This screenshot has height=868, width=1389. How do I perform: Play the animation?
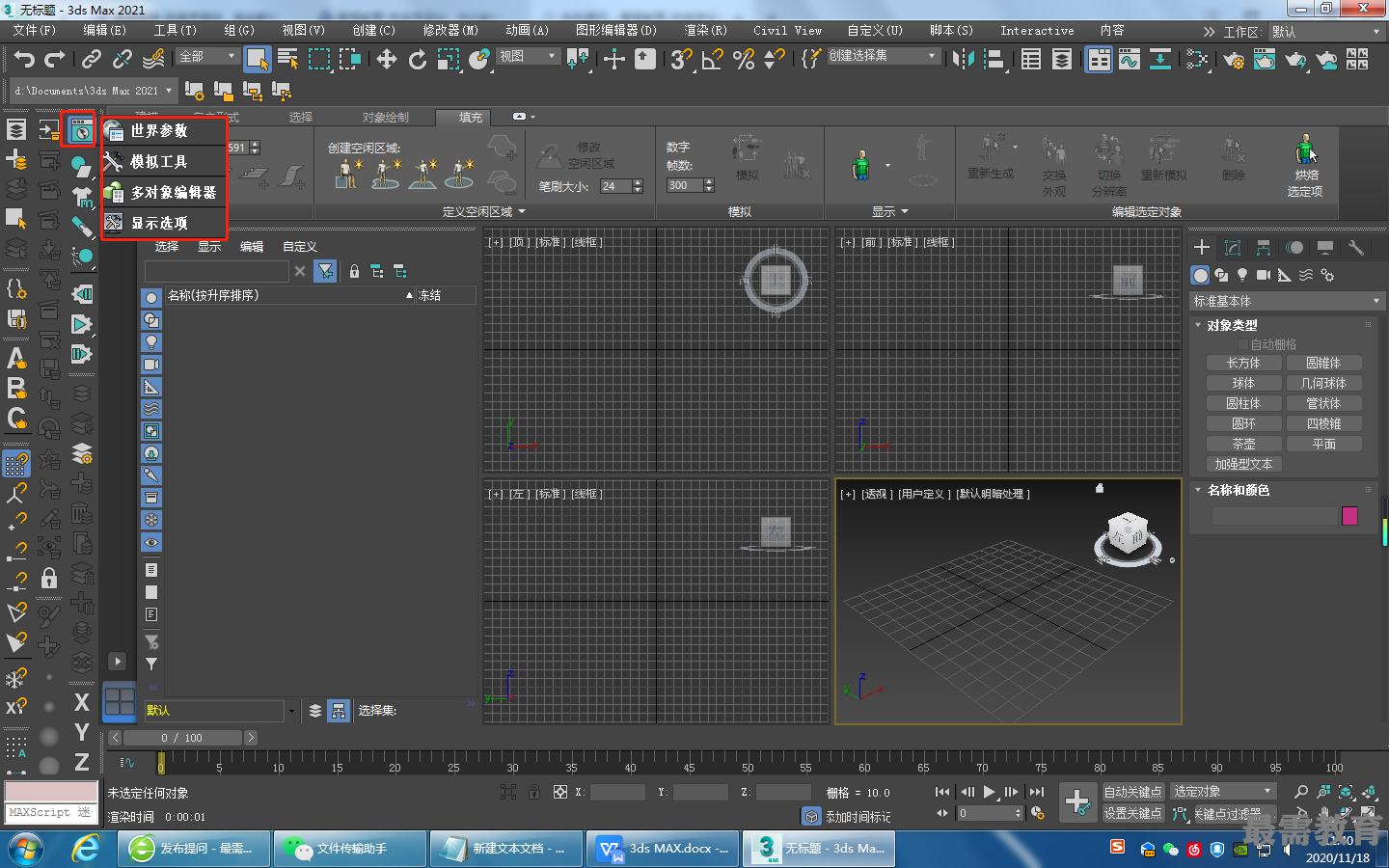point(989,792)
